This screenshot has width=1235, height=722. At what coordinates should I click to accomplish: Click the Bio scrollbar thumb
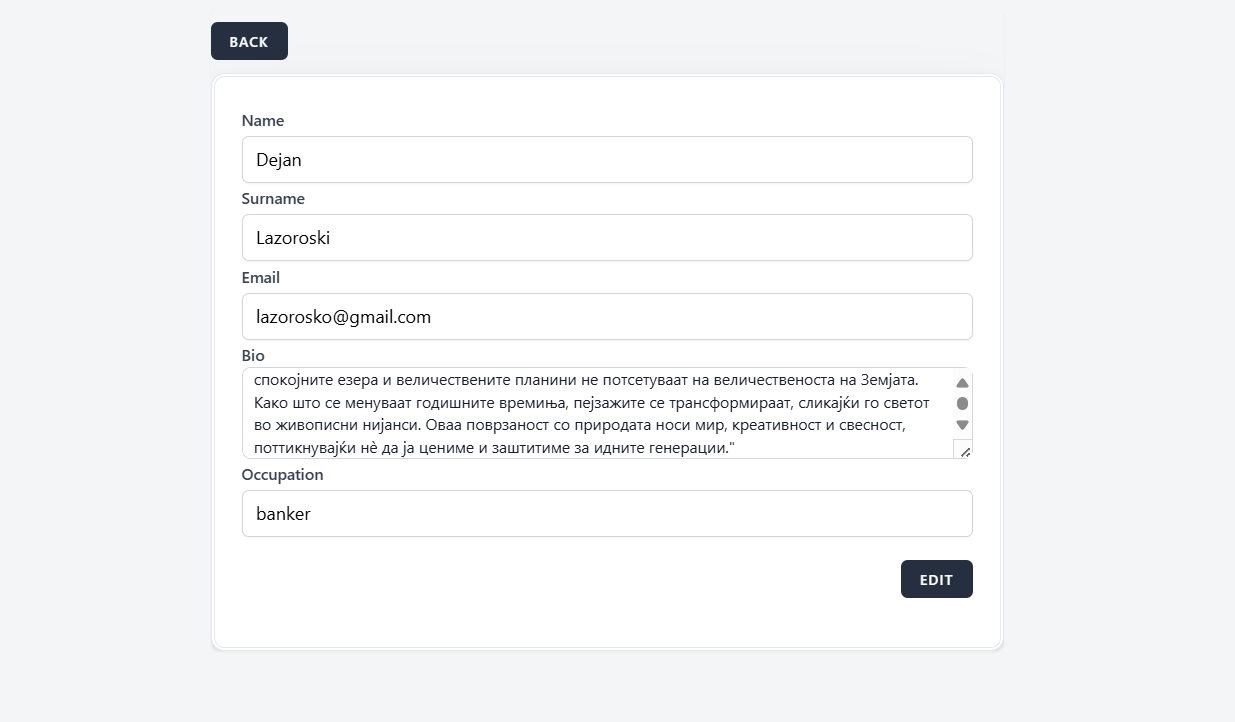click(962, 404)
